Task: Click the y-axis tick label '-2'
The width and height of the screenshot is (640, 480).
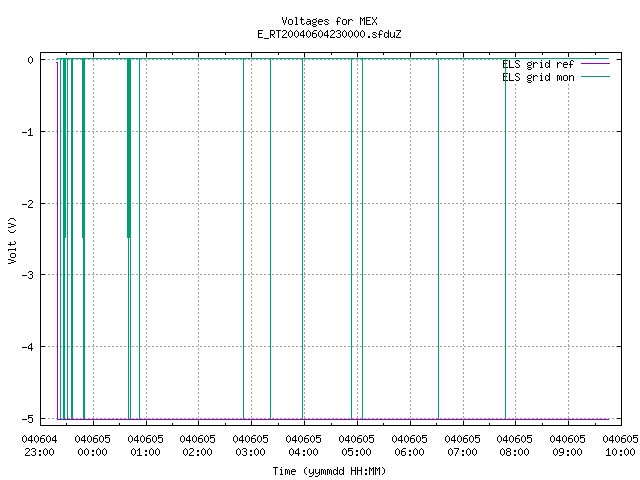Action: 28,204
